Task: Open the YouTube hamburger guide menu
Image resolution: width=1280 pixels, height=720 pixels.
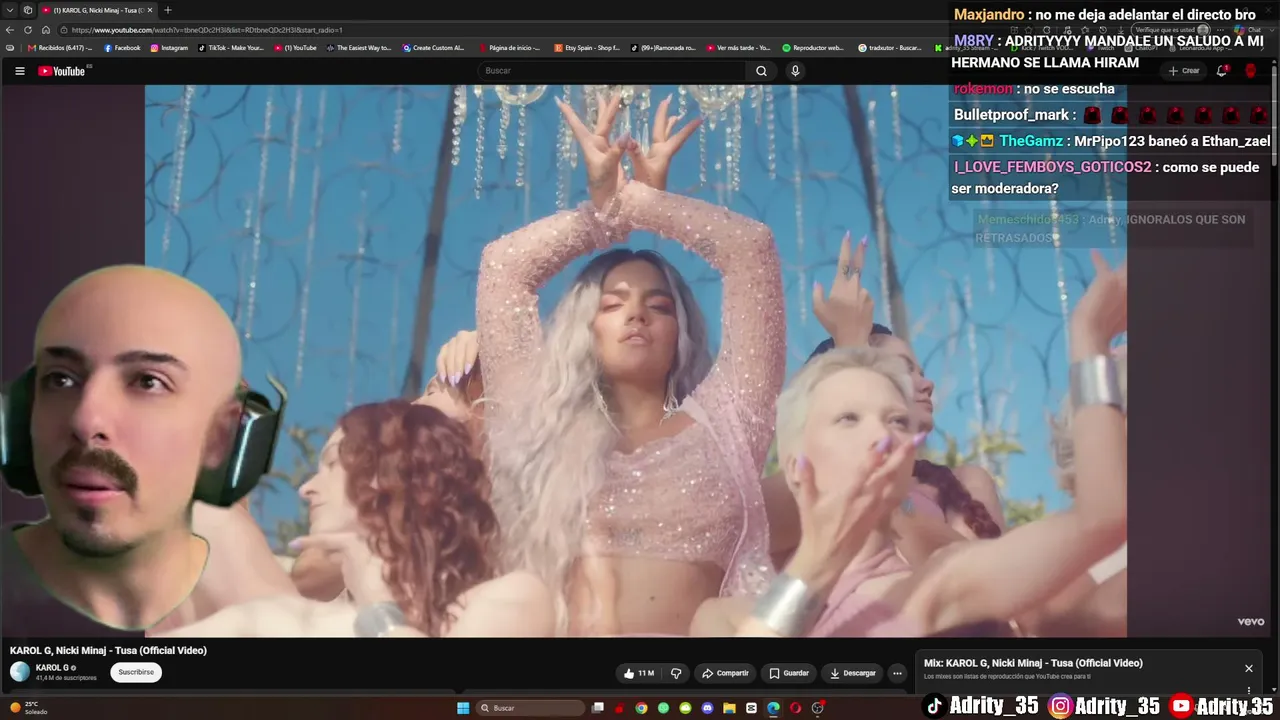Action: pos(19,71)
